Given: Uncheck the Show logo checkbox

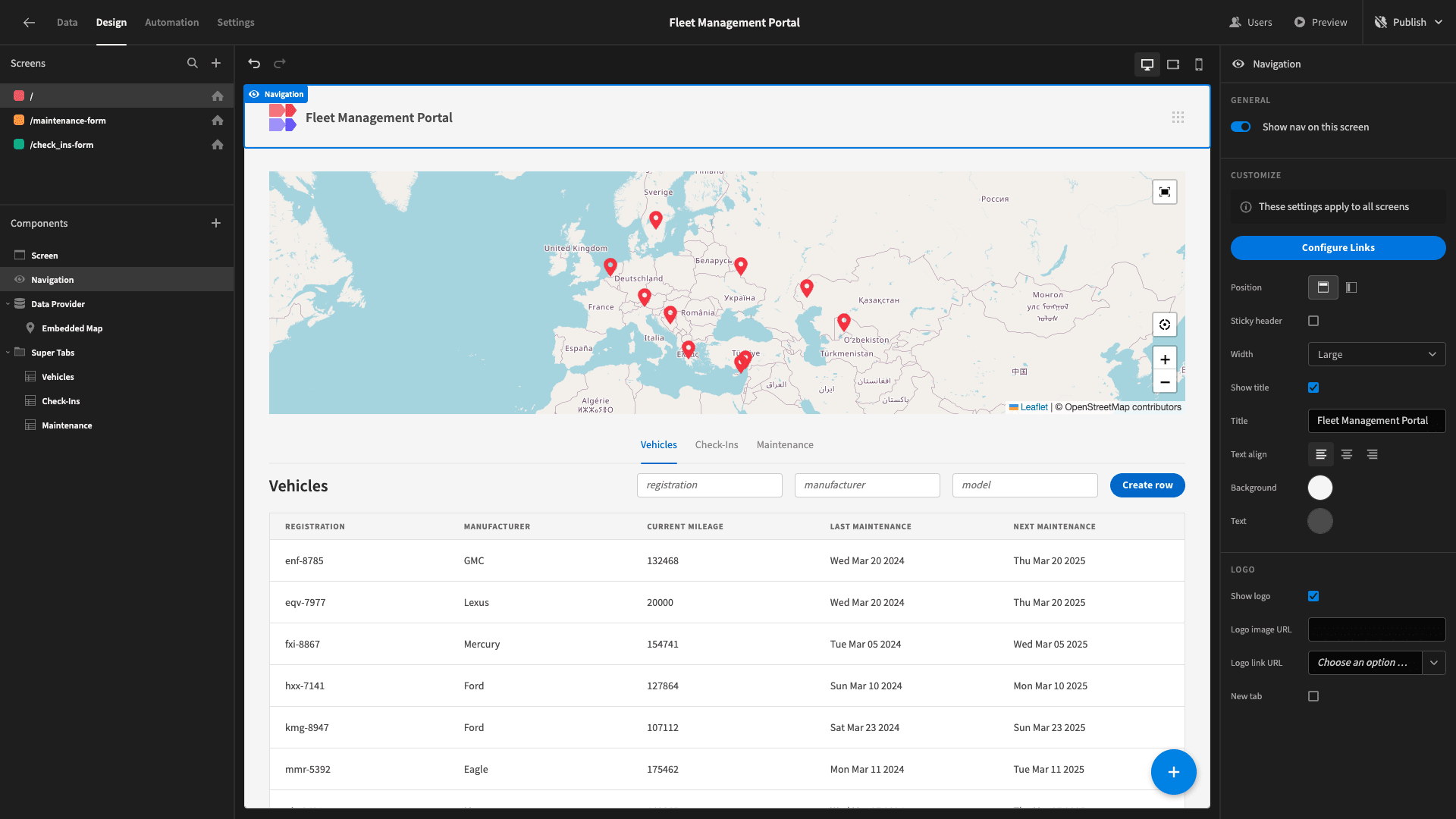Looking at the screenshot, I should [1313, 596].
